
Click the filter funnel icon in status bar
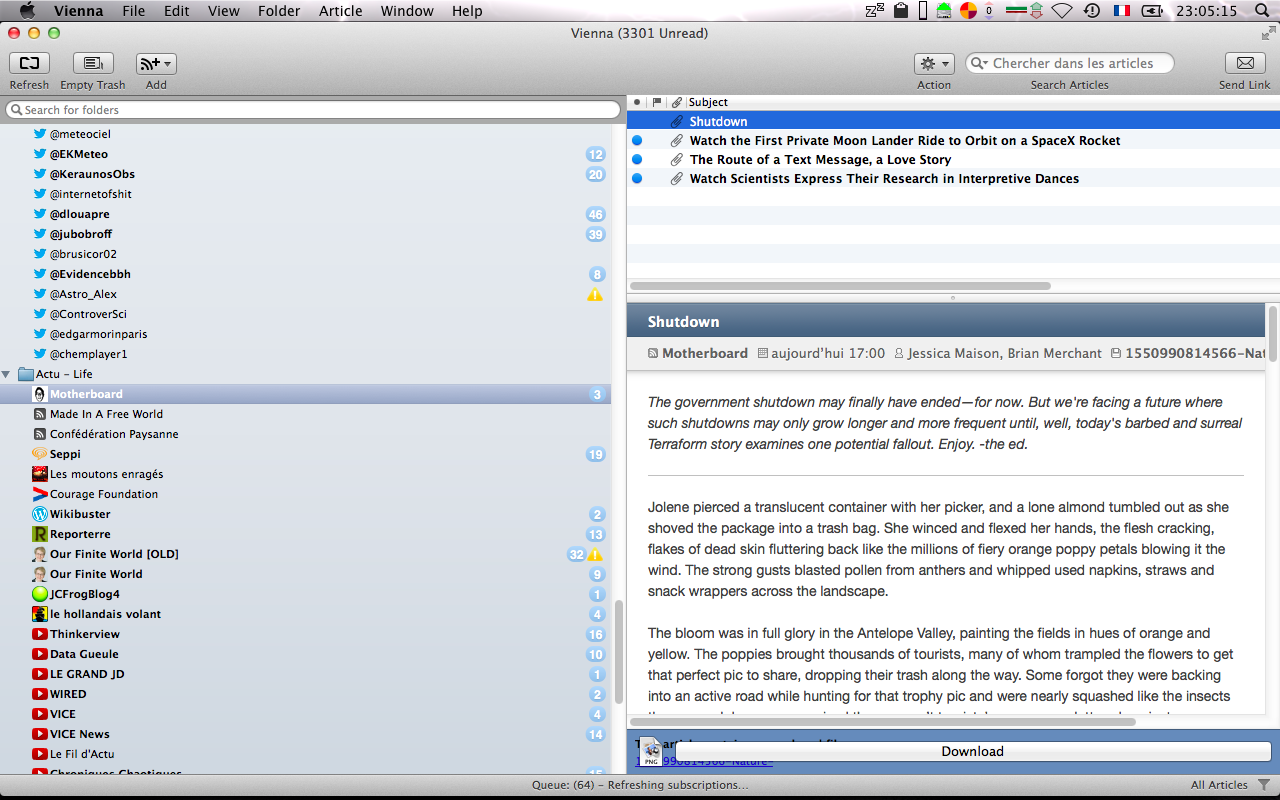tap(1264, 785)
